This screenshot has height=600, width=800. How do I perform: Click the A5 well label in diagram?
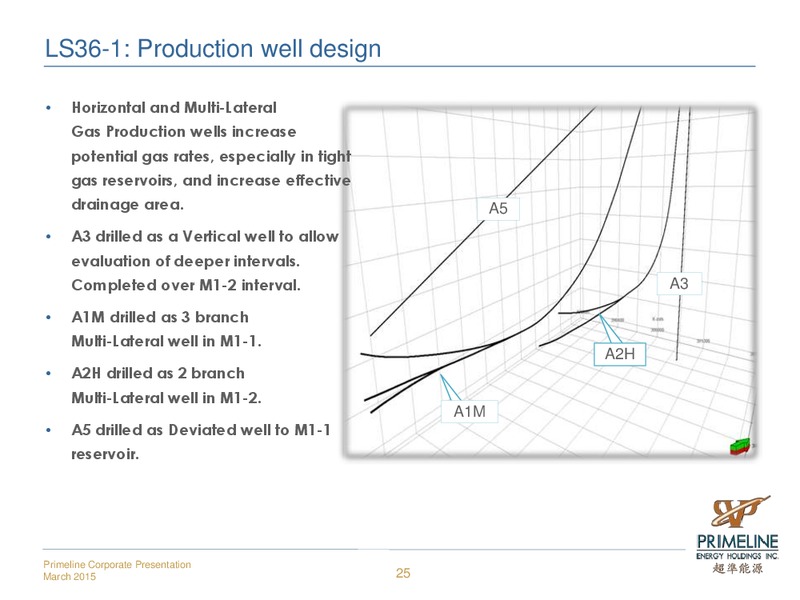(498, 208)
